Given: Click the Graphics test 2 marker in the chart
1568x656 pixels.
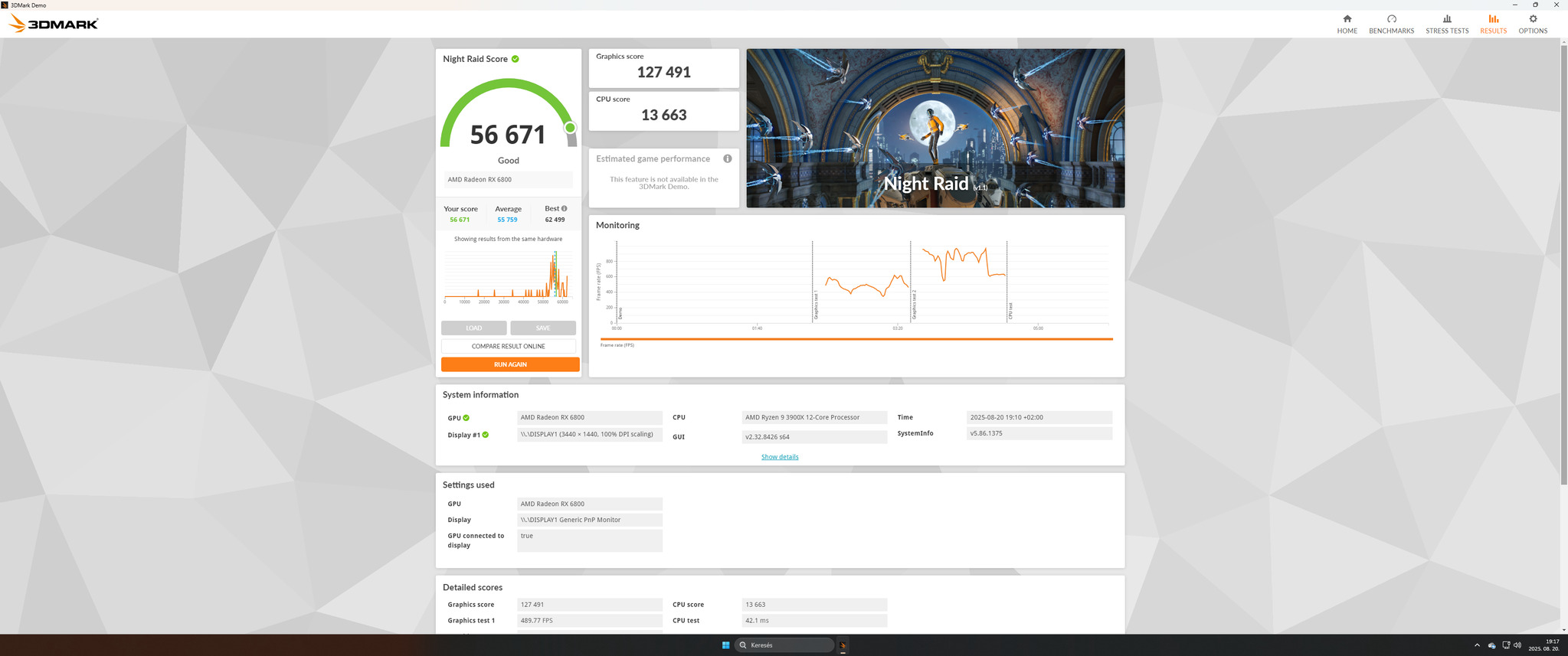Looking at the screenshot, I should [915, 305].
